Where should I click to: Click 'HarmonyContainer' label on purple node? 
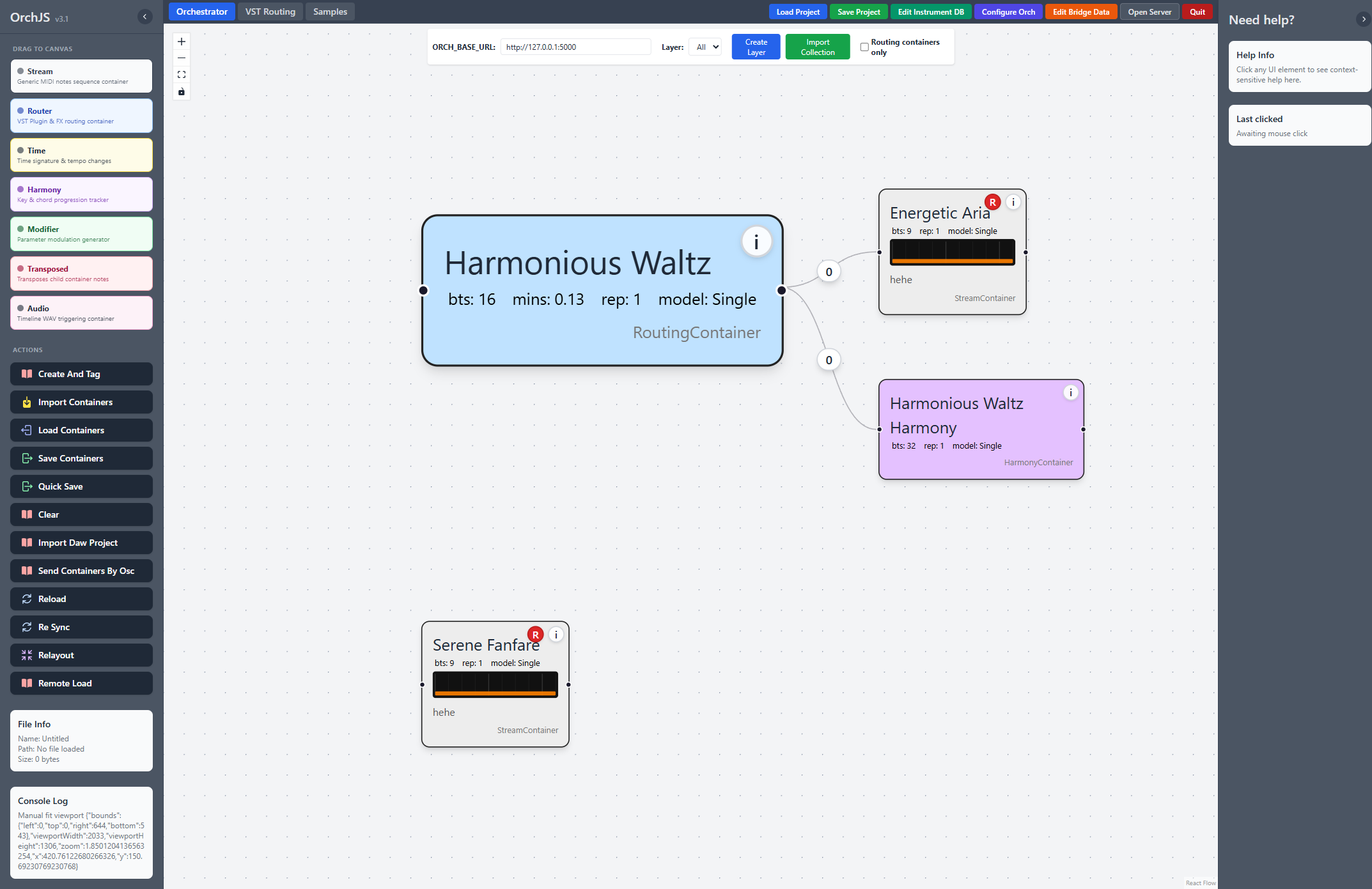click(x=1038, y=462)
